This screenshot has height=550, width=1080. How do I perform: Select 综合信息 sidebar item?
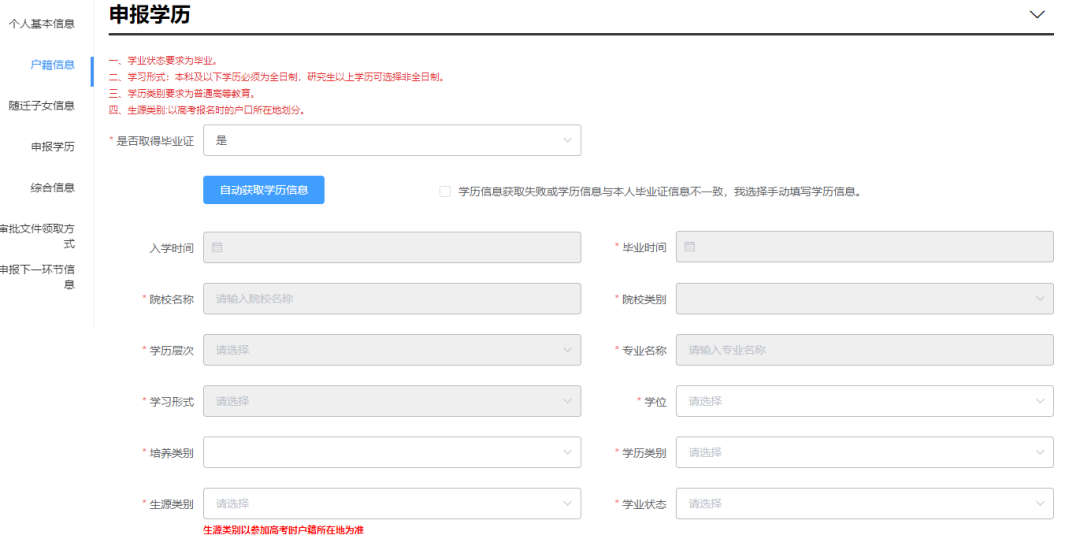point(52,187)
